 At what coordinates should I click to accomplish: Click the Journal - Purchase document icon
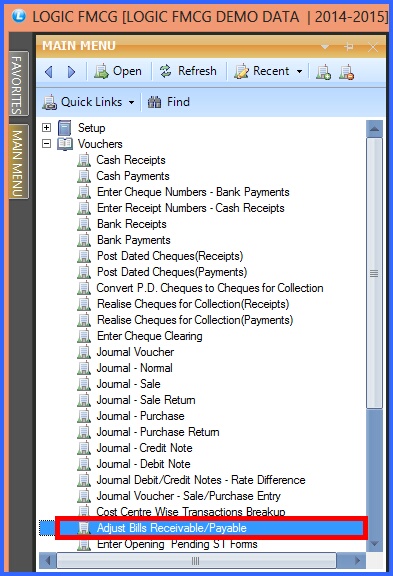84,416
